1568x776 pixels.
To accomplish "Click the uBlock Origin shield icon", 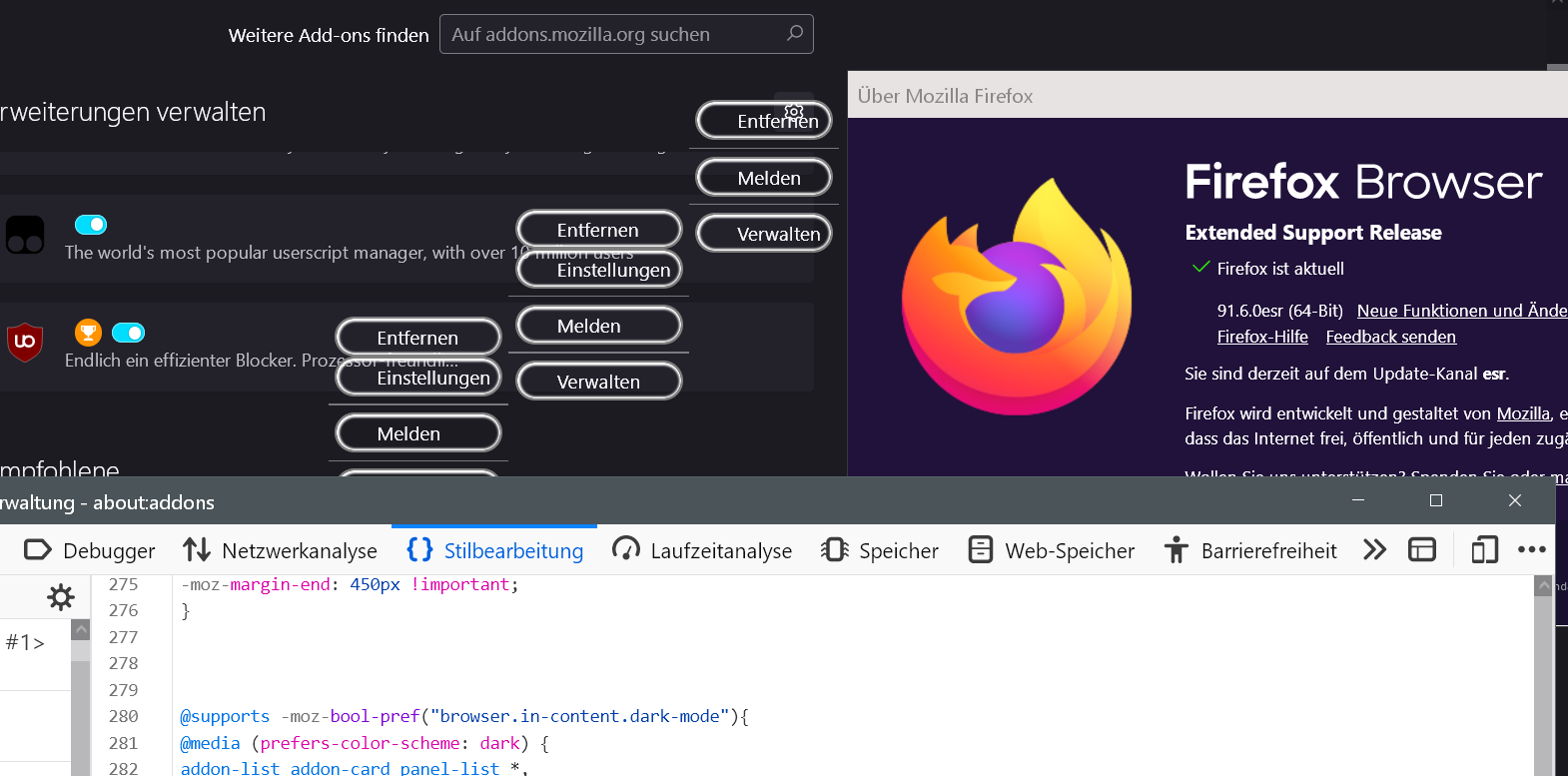I will point(25,342).
